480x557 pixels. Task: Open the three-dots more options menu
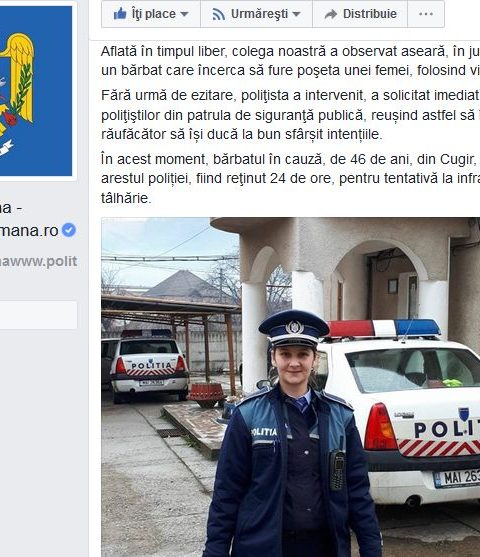click(x=426, y=14)
